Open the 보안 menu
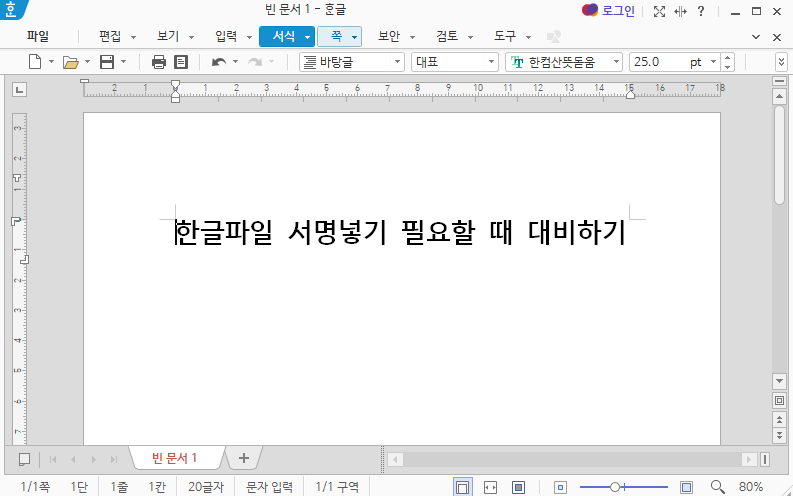Viewport: 793px width, 496px height. (x=389, y=36)
